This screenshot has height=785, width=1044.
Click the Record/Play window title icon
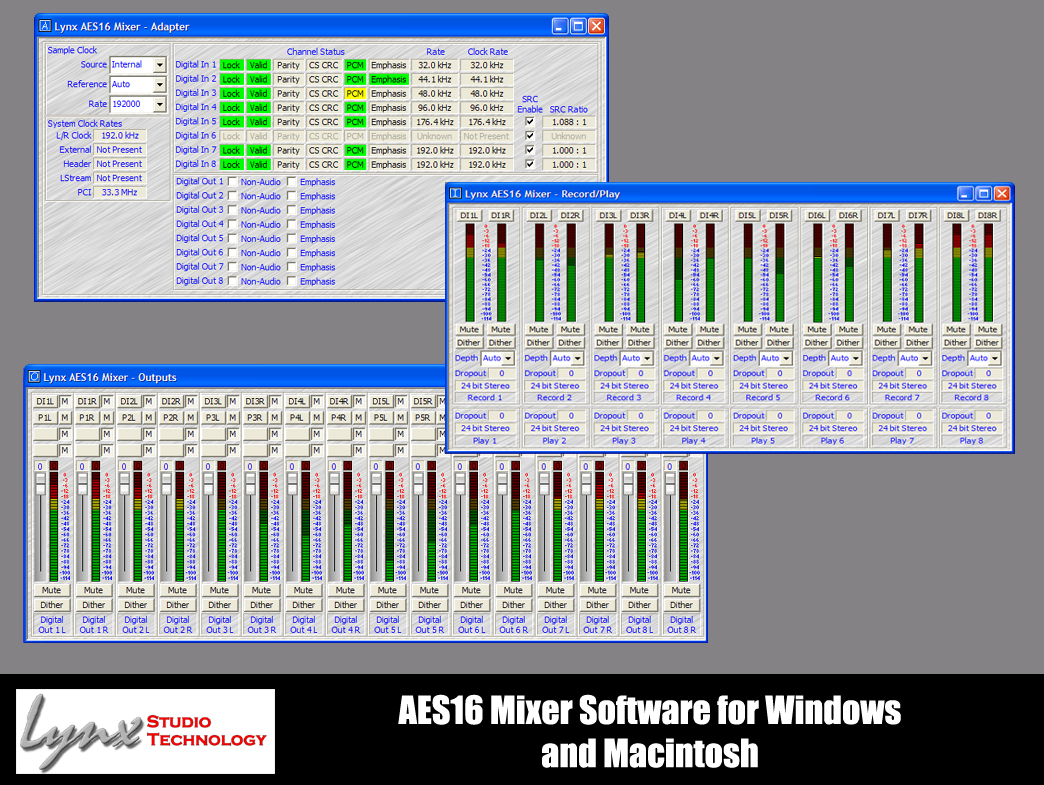[x=456, y=193]
